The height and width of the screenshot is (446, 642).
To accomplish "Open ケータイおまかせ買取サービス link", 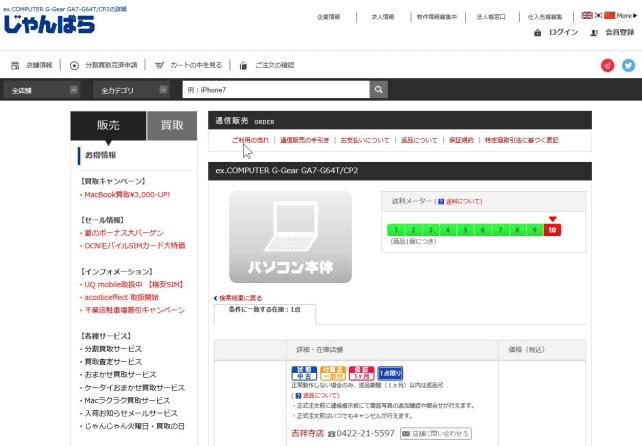I will pyautogui.click(x=134, y=387).
